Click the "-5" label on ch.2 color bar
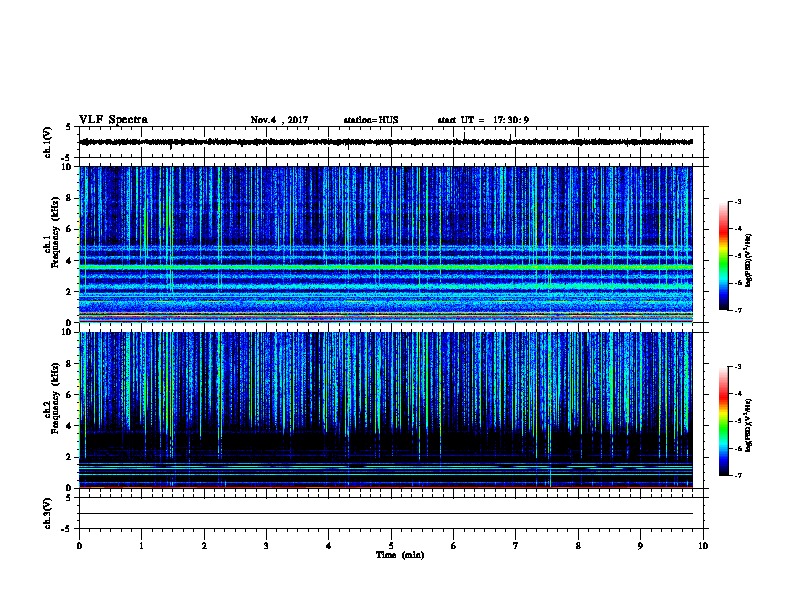The width and height of the screenshot is (792, 612). (737, 421)
